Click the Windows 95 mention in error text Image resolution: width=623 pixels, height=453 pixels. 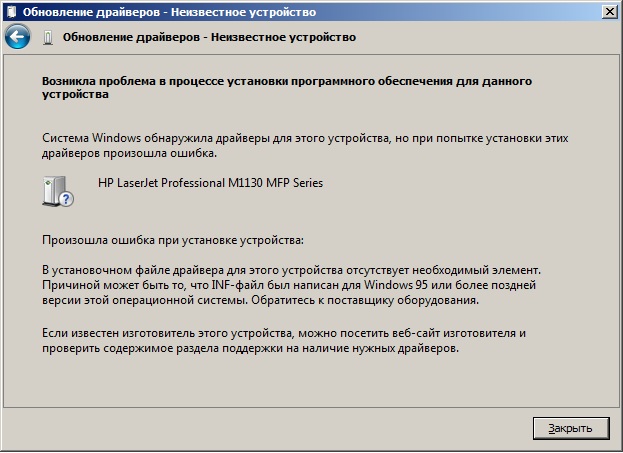click(395, 285)
